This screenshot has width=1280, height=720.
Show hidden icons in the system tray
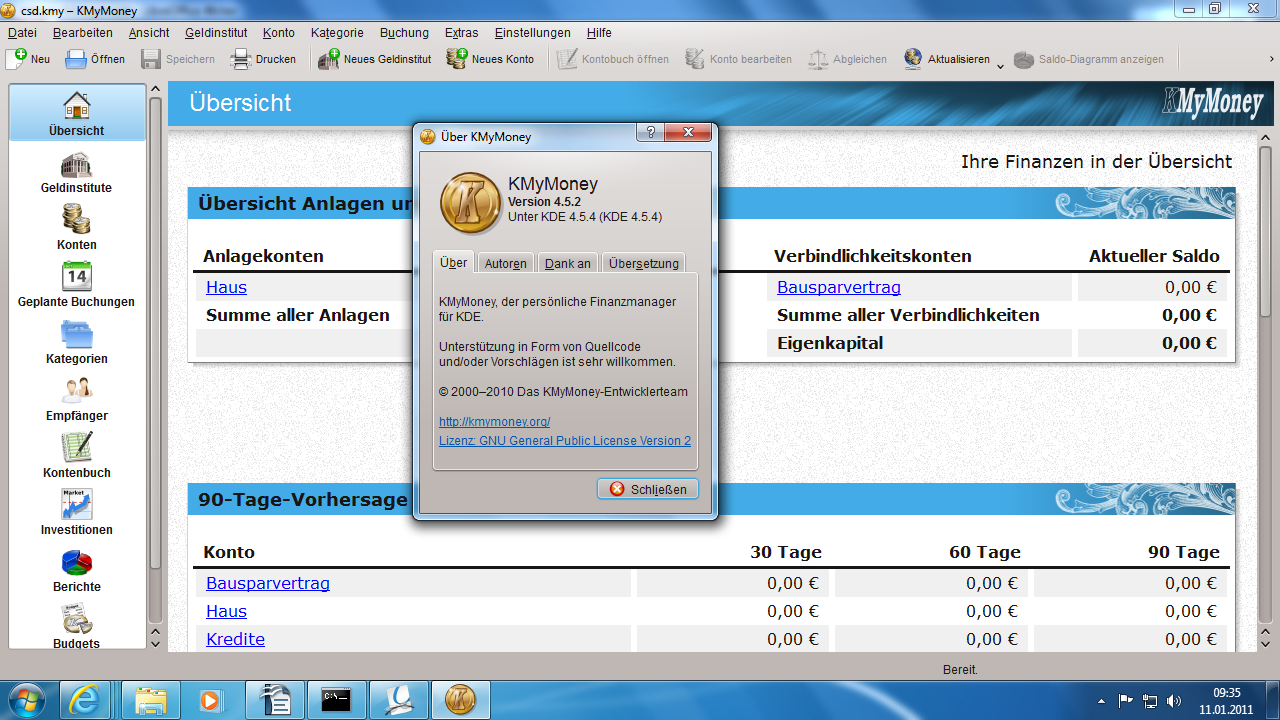click(x=1101, y=700)
